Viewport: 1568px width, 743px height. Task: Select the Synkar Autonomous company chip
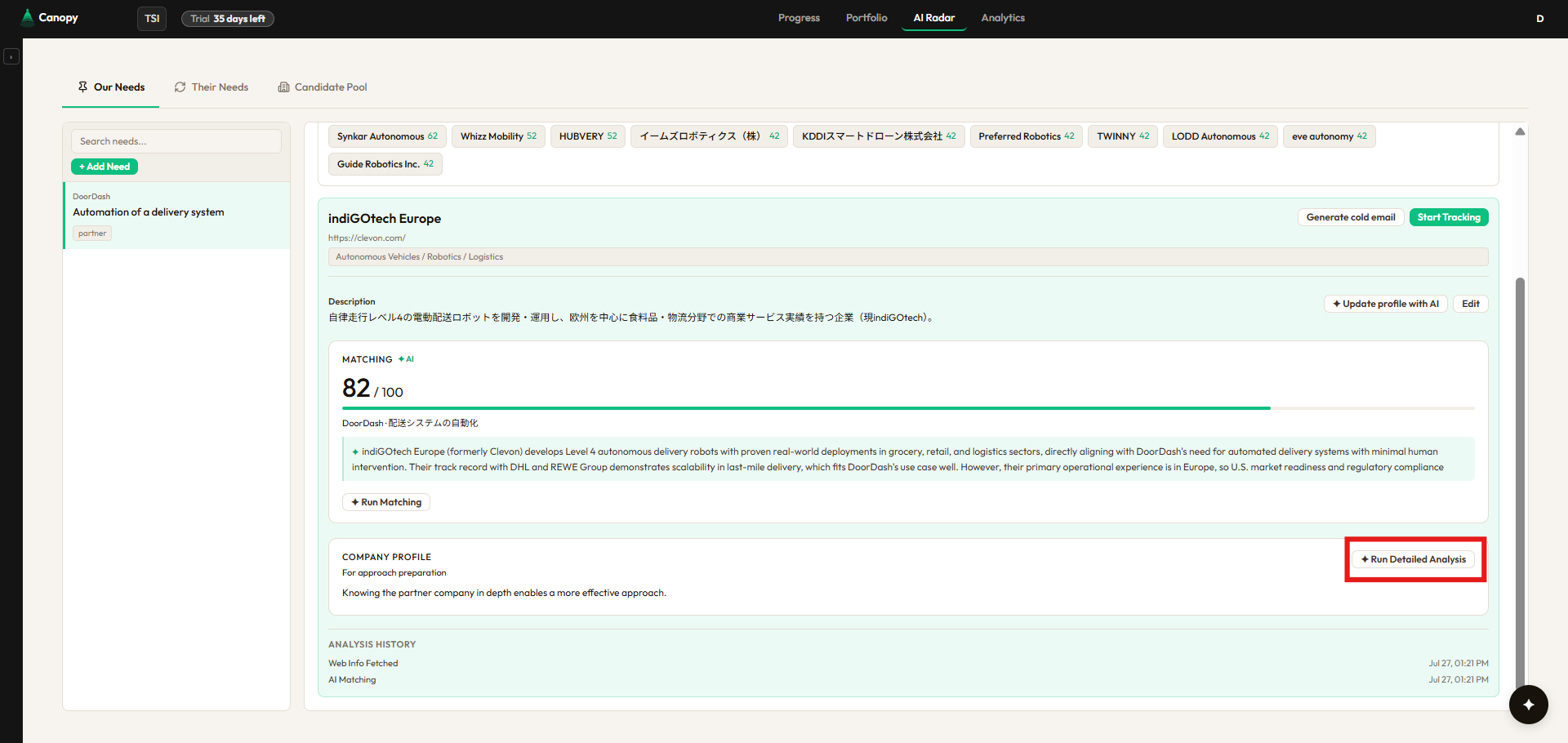tap(387, 136)
